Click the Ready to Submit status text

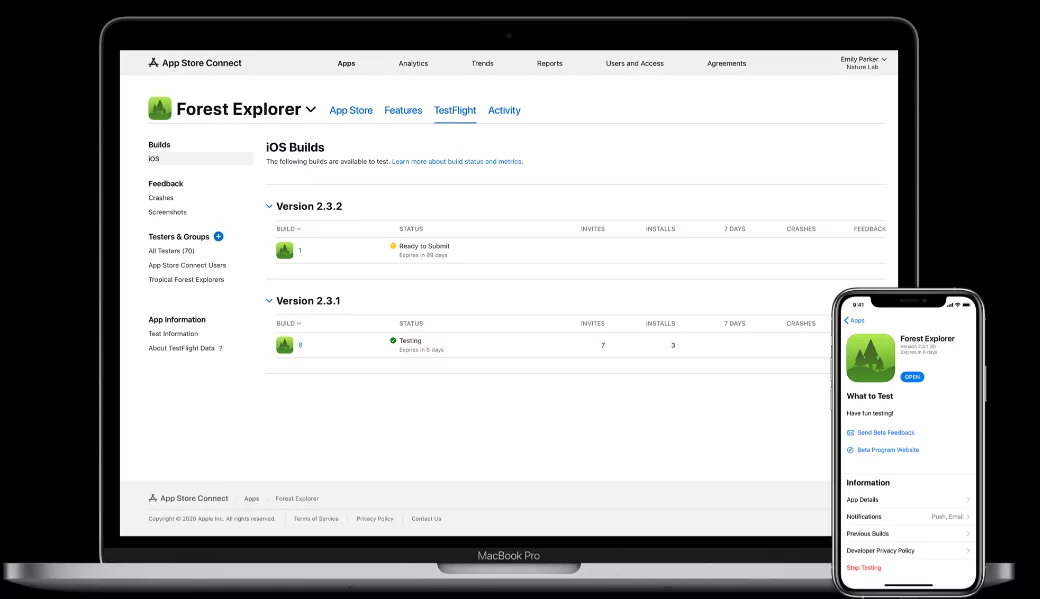coord(424,246)
